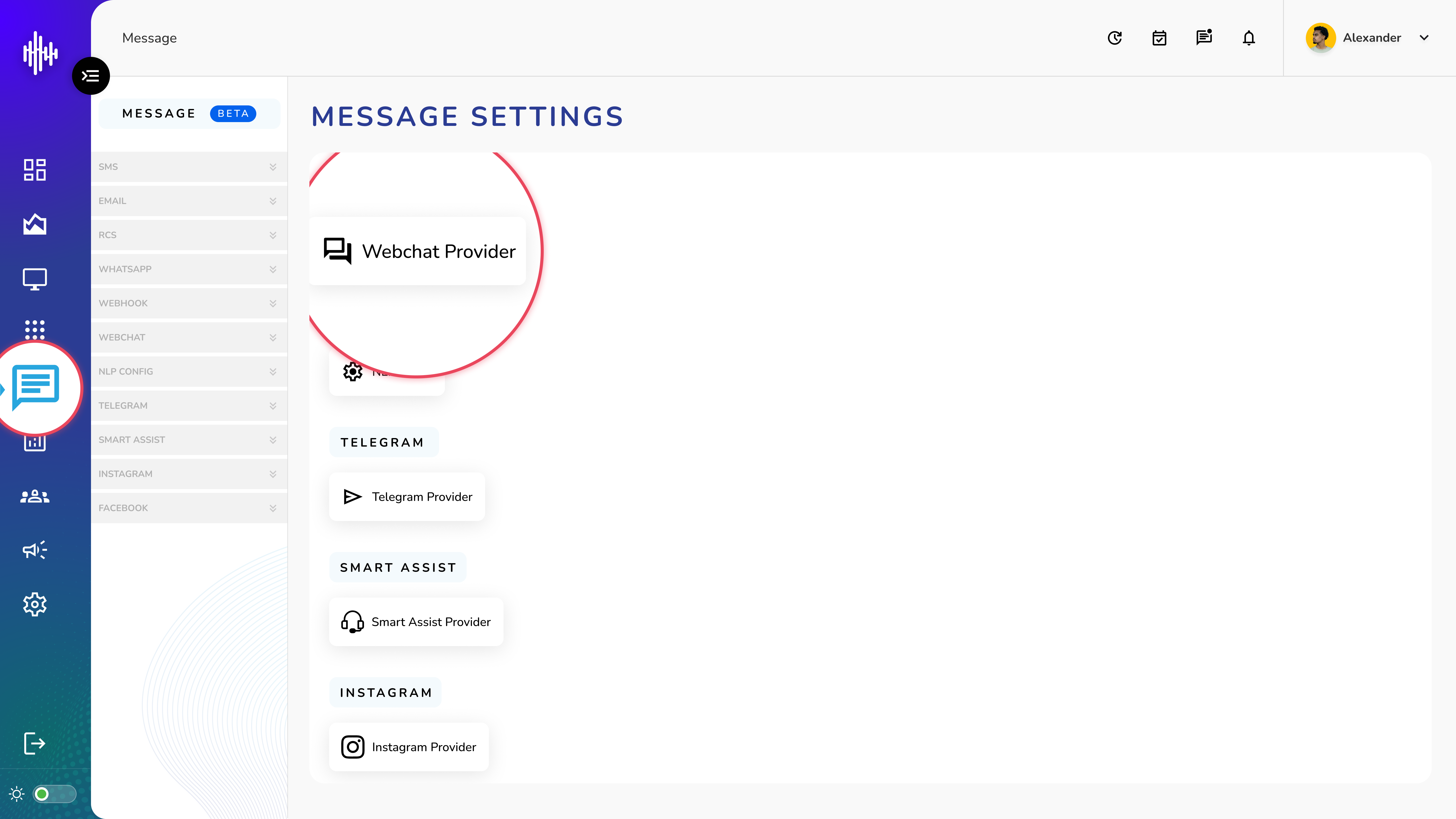Click the MESSAGE SETTINGS heading

(467, 117)
